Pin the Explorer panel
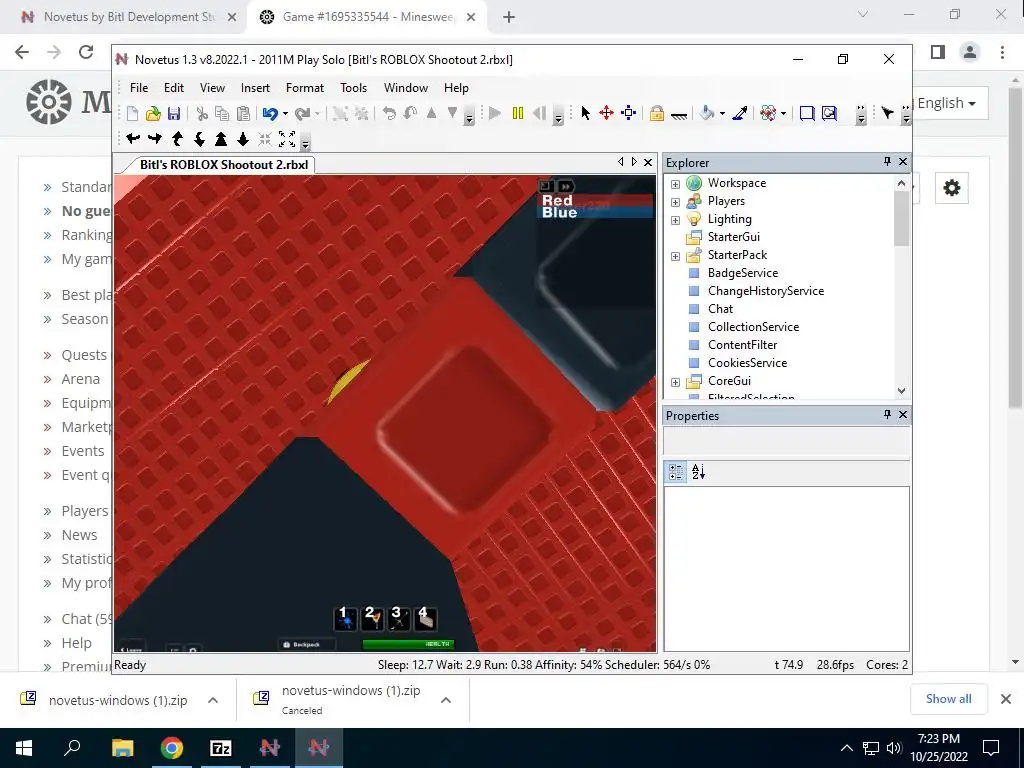Screen dimensions: 1024x768 pos(887,161)
